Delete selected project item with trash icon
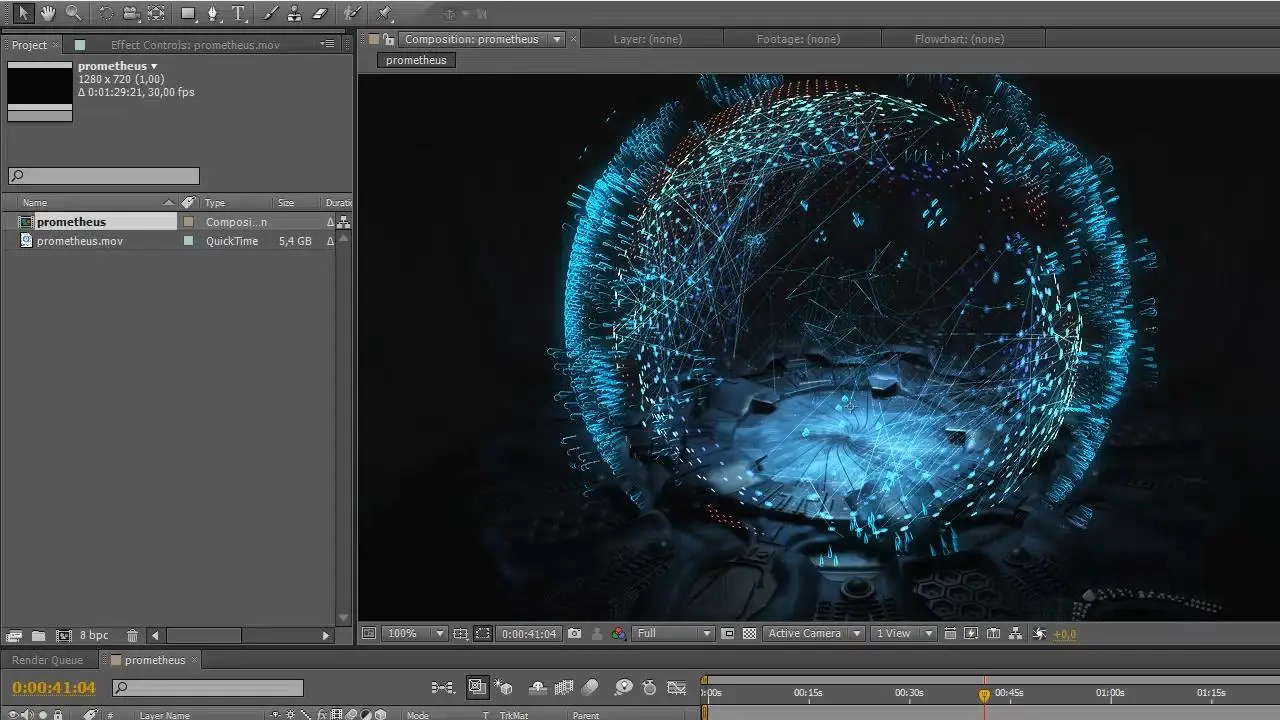Screen dimensions: 1280x720 [x=132, y=635]
